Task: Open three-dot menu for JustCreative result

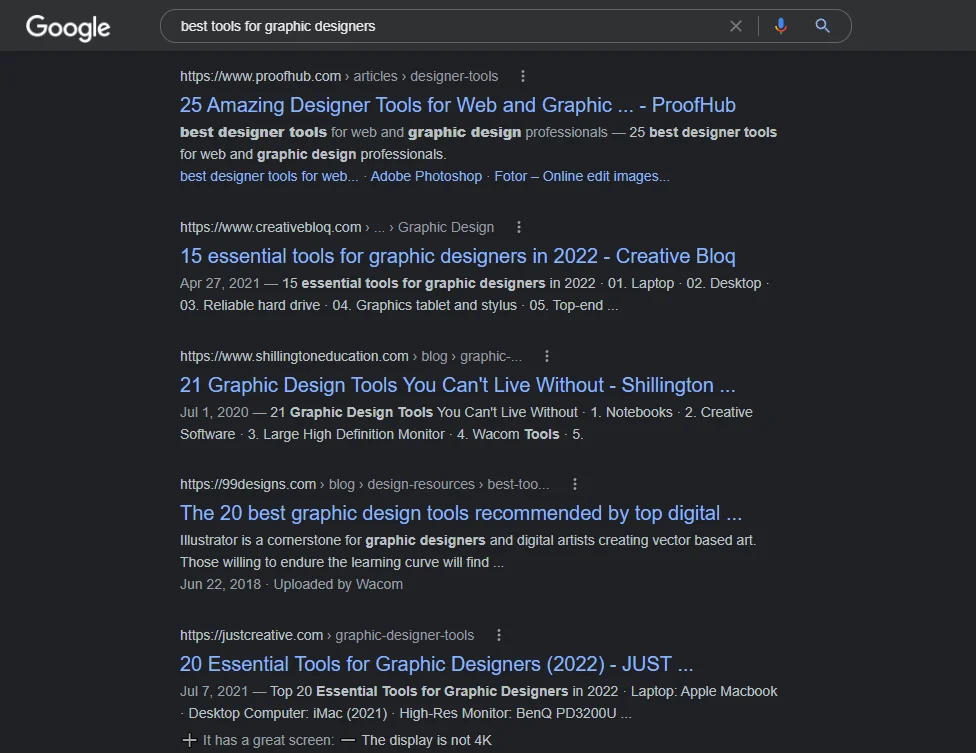Action: 498,635
